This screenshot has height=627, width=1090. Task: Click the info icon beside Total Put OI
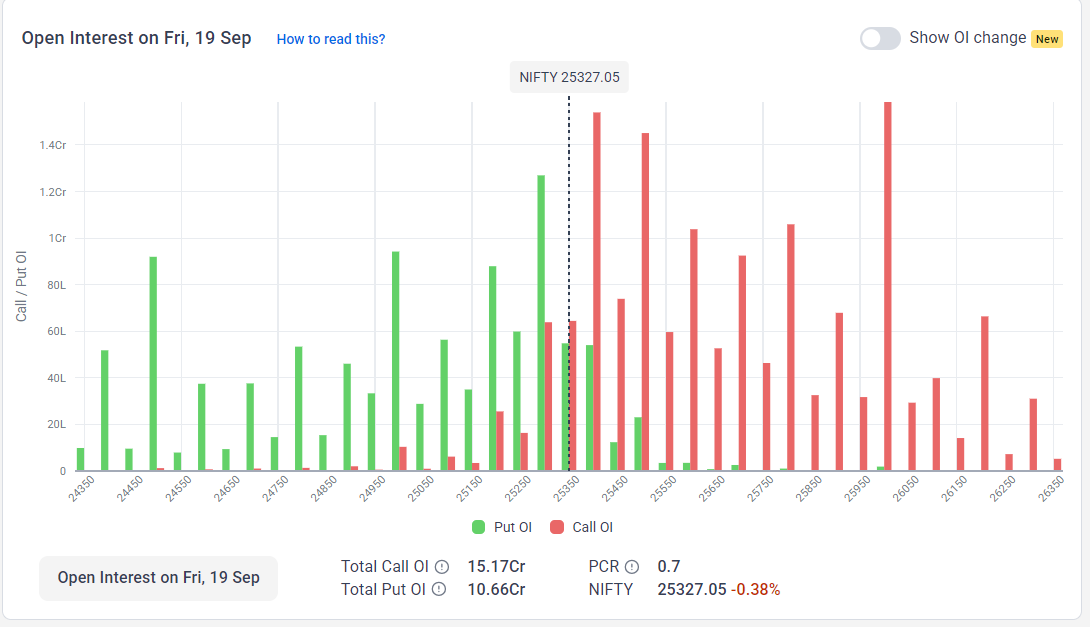pos(439,589)
